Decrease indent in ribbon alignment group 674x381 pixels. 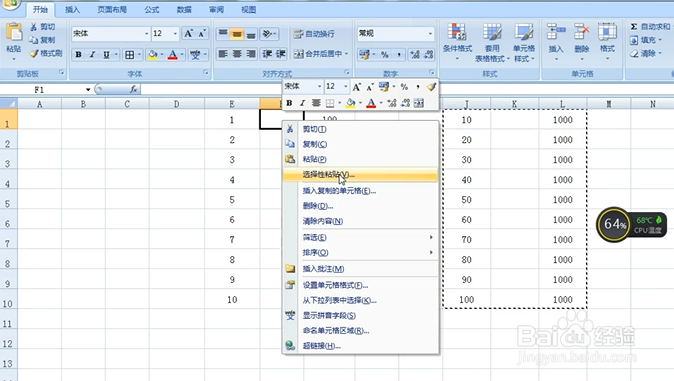click(267, 54)
